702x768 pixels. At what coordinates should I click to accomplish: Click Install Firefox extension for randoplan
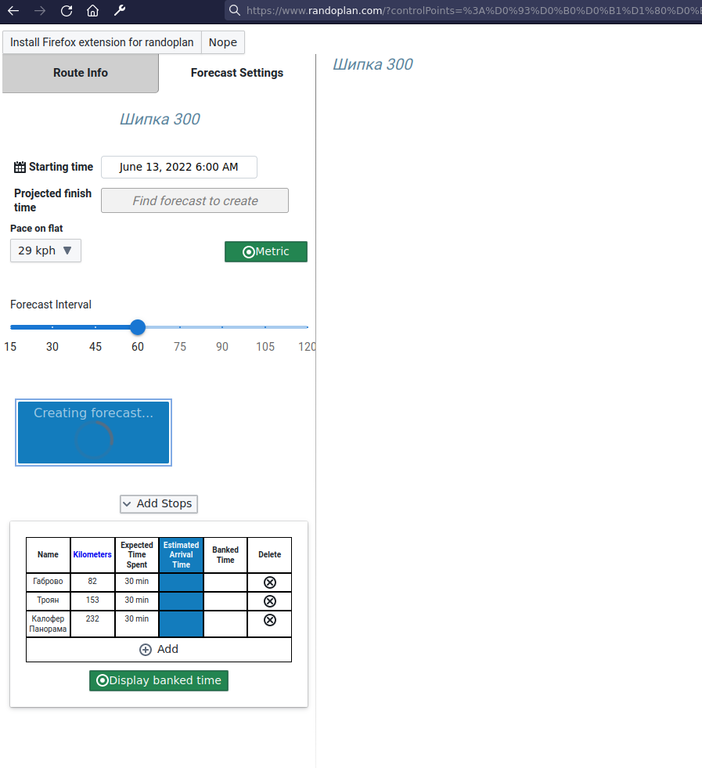click(x=102, y=43)
